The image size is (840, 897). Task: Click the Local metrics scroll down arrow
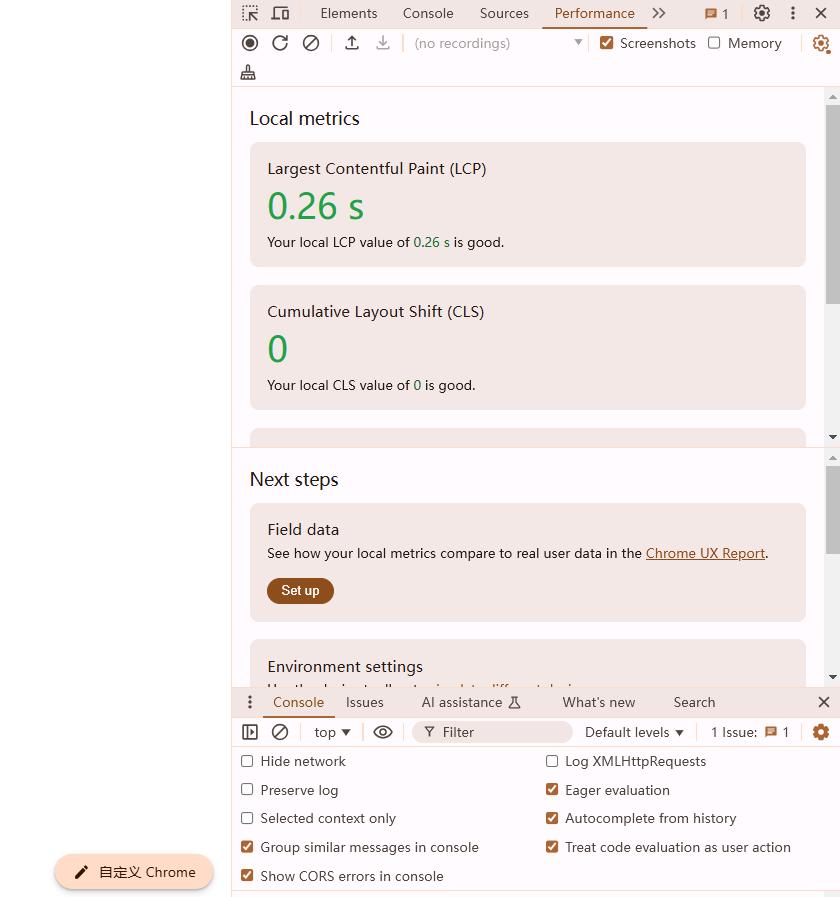click(x=833, y=437)
